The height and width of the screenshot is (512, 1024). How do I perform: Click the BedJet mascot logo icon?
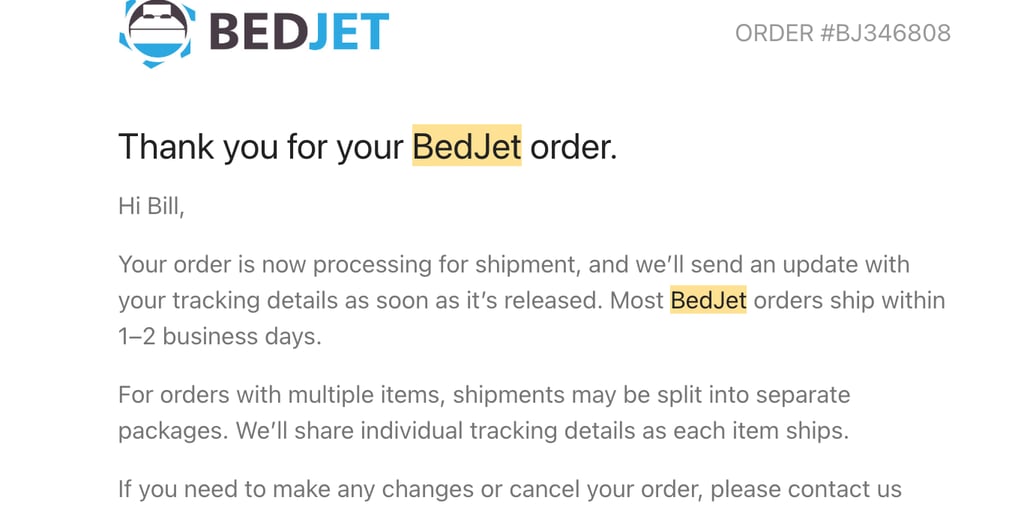tap(155, 31)
